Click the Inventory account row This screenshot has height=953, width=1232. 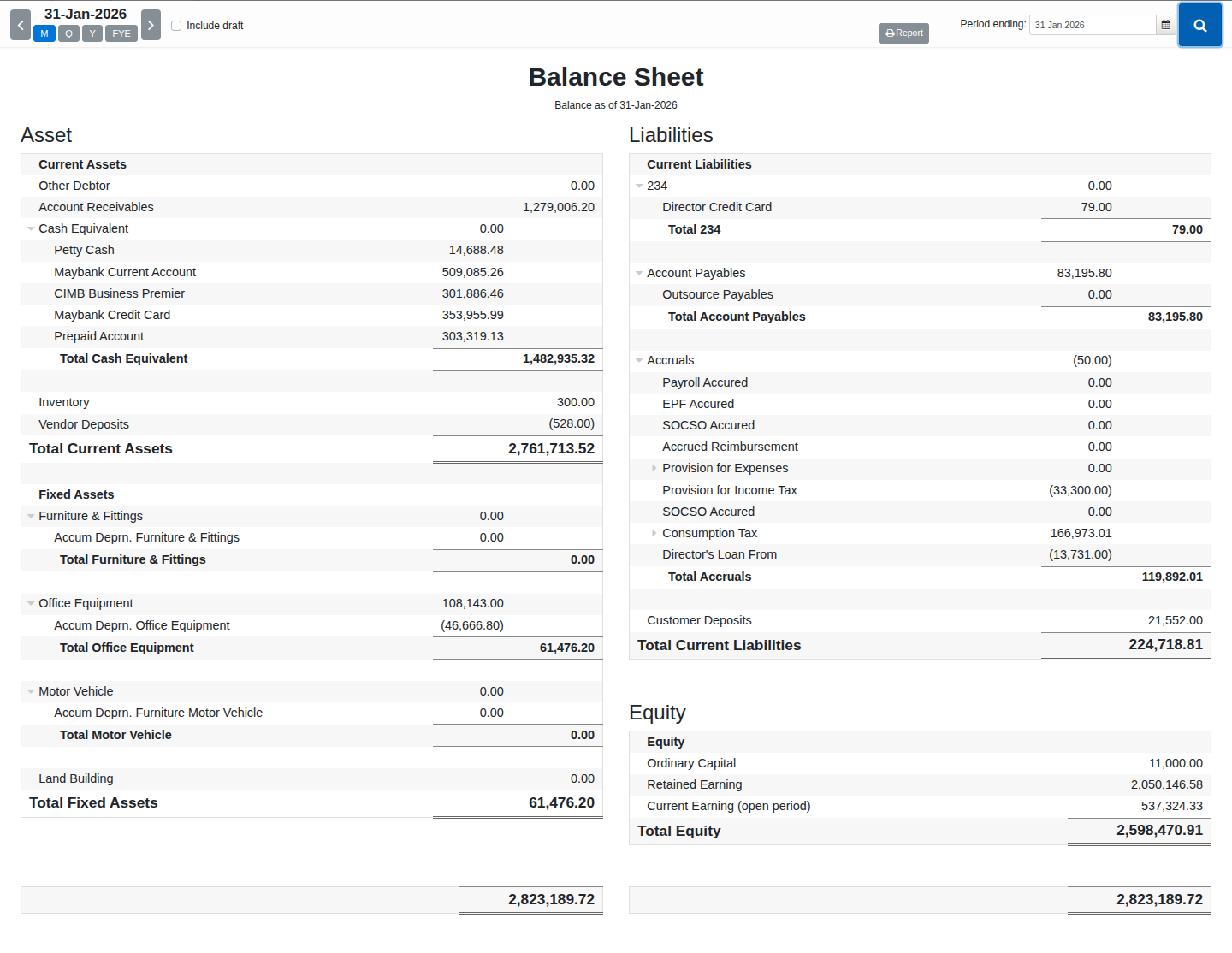pos(311,402)
